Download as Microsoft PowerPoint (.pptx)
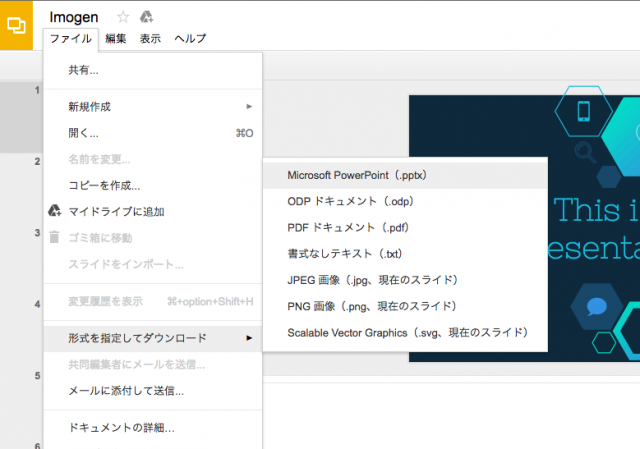This screenshot has height=449, width=640. pos(405,176)
